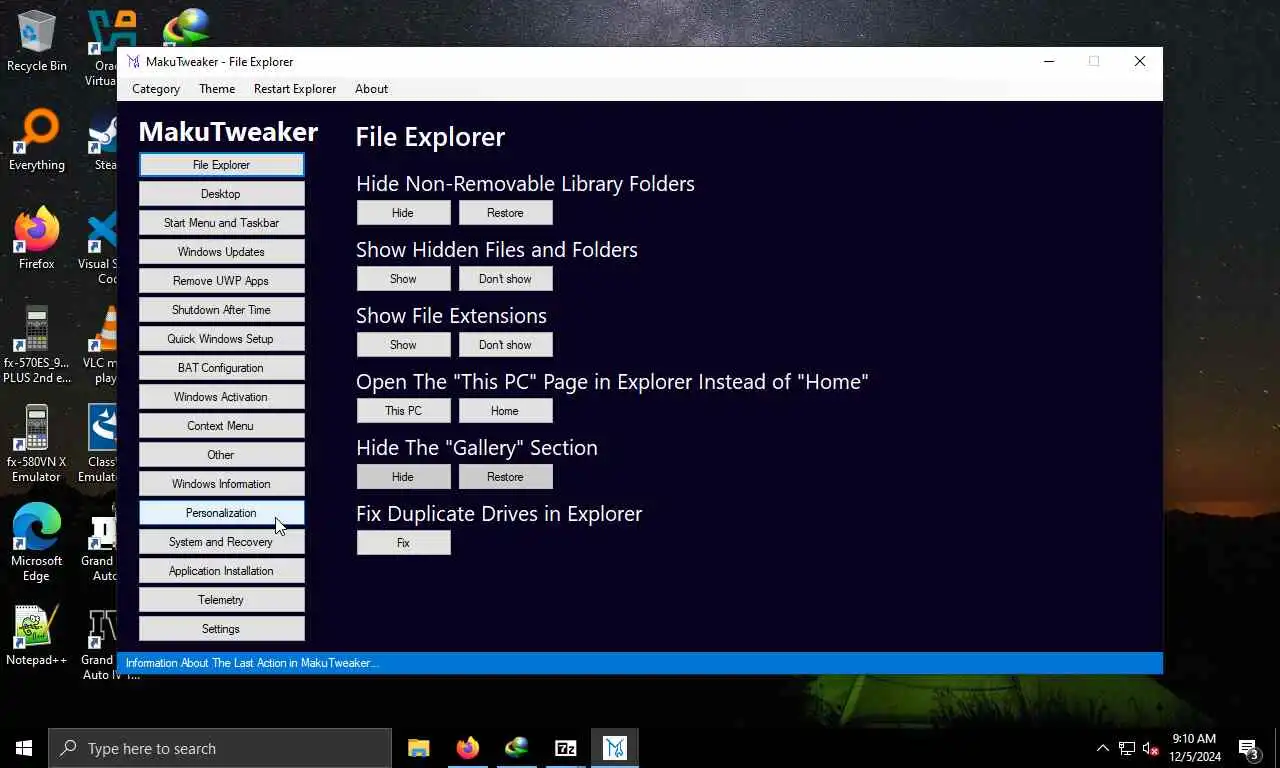Select the Personalization category
1280x768 pixels.
pos(221,513)
